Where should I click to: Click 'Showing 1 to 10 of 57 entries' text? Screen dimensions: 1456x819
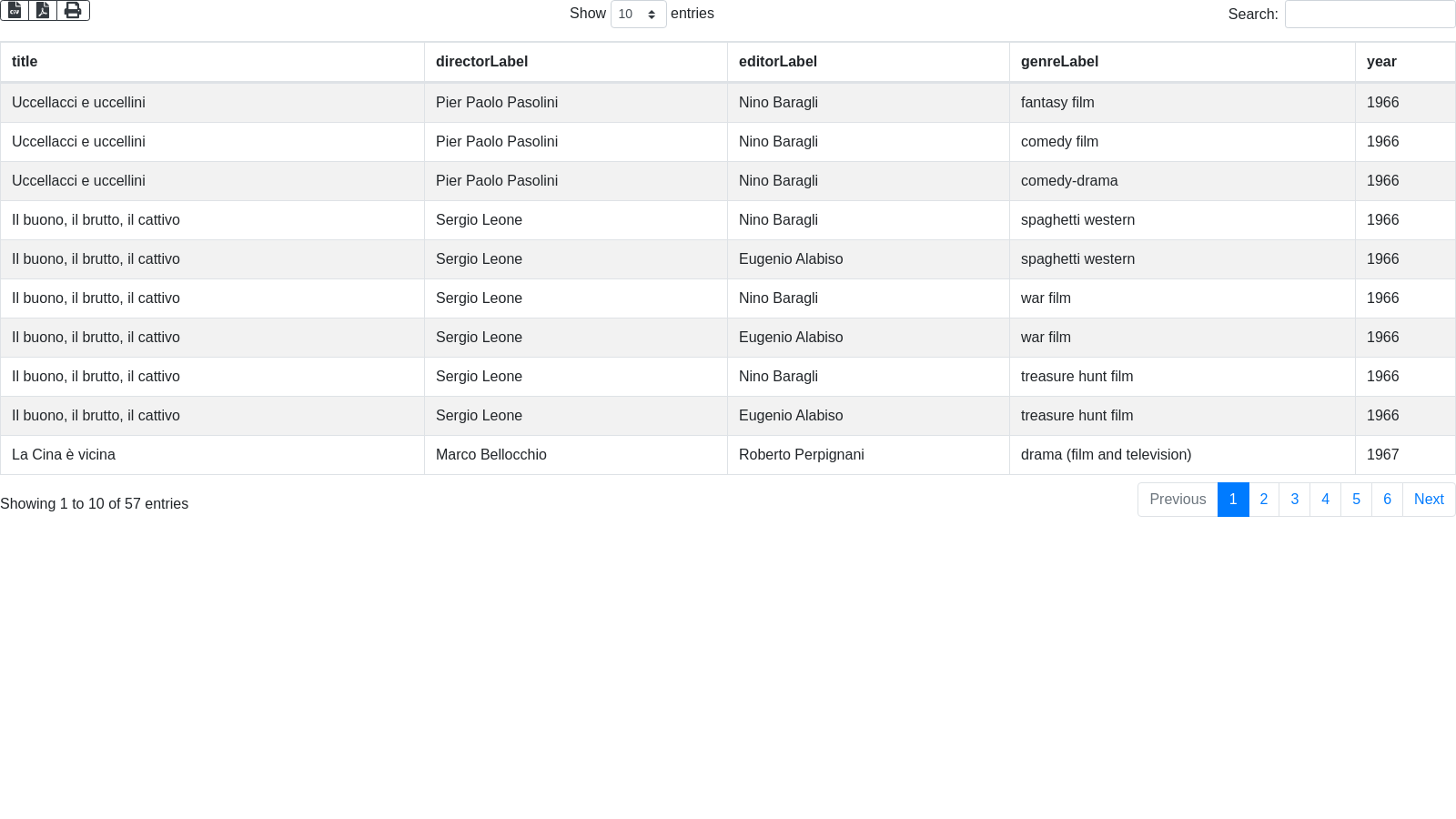94,504
